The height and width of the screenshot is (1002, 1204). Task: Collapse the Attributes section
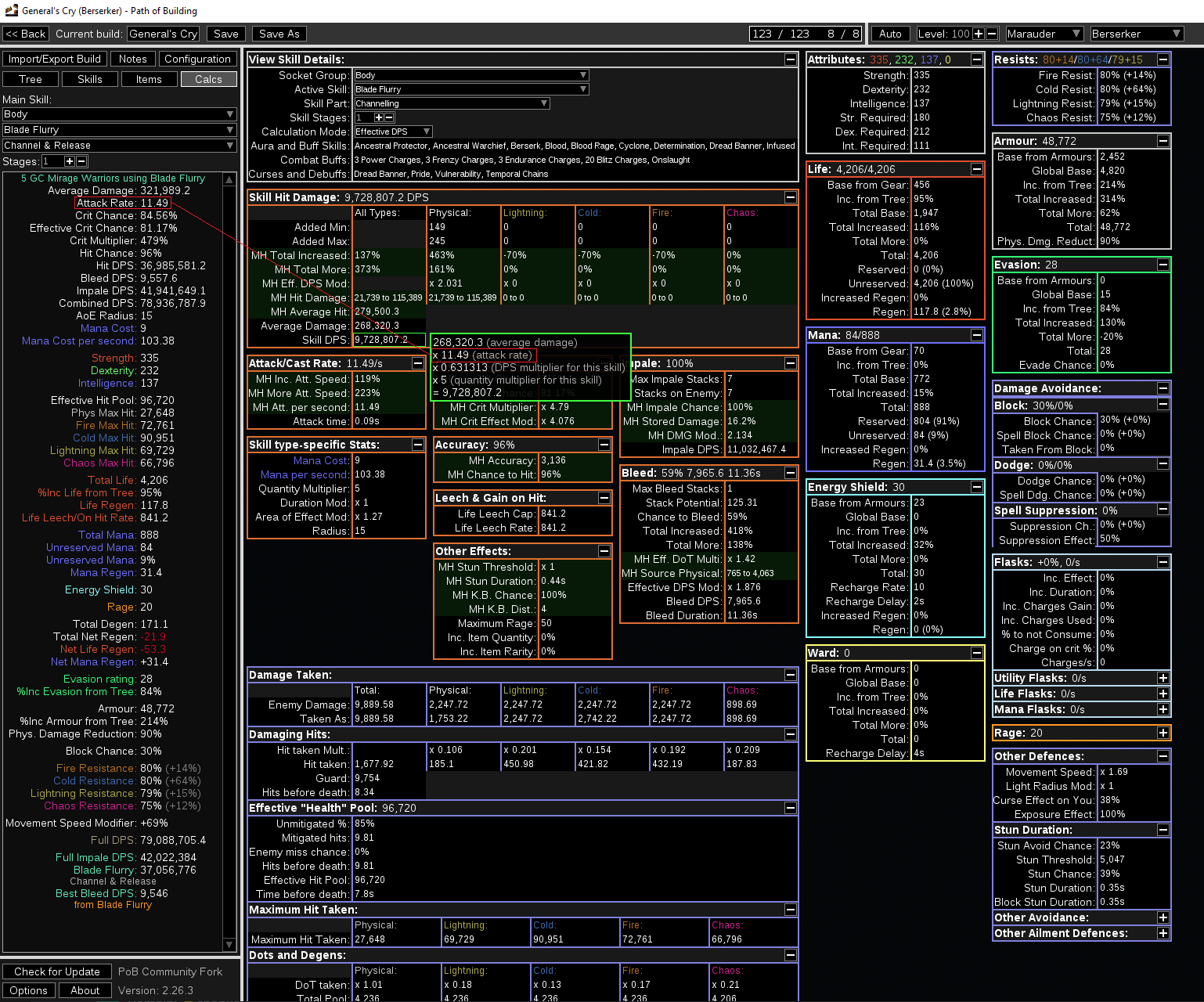click(977, 59)
